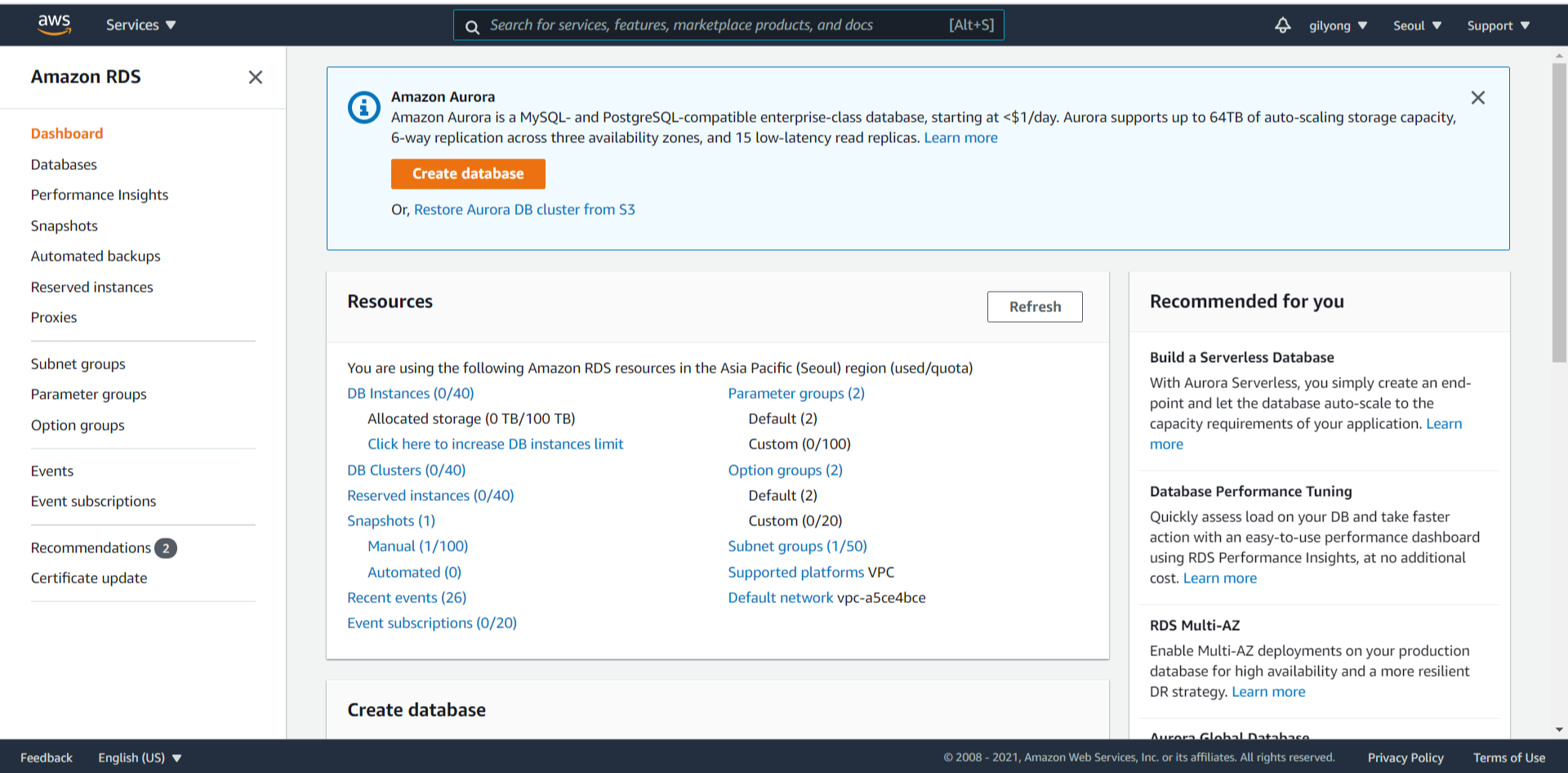1568x773 pixels.
Task: Open the Seoul region selector
Action: 1417,25
